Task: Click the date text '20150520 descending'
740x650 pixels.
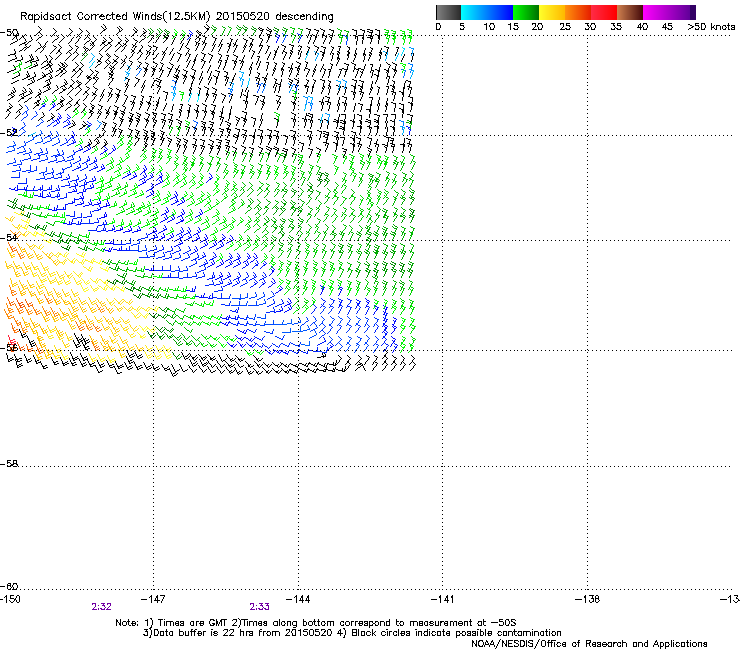Action: (275, 17)
